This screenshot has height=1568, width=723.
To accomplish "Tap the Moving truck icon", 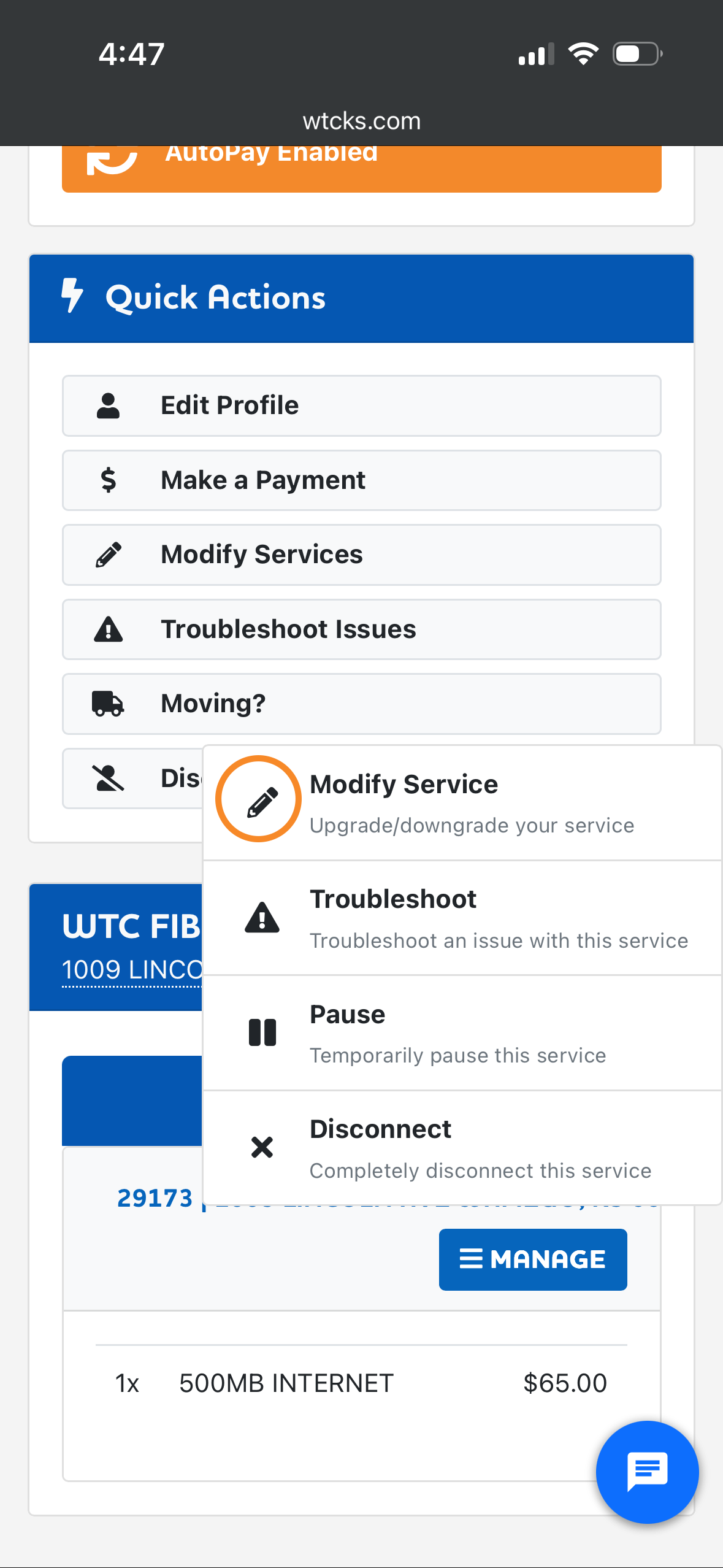I will click(108, 704).
